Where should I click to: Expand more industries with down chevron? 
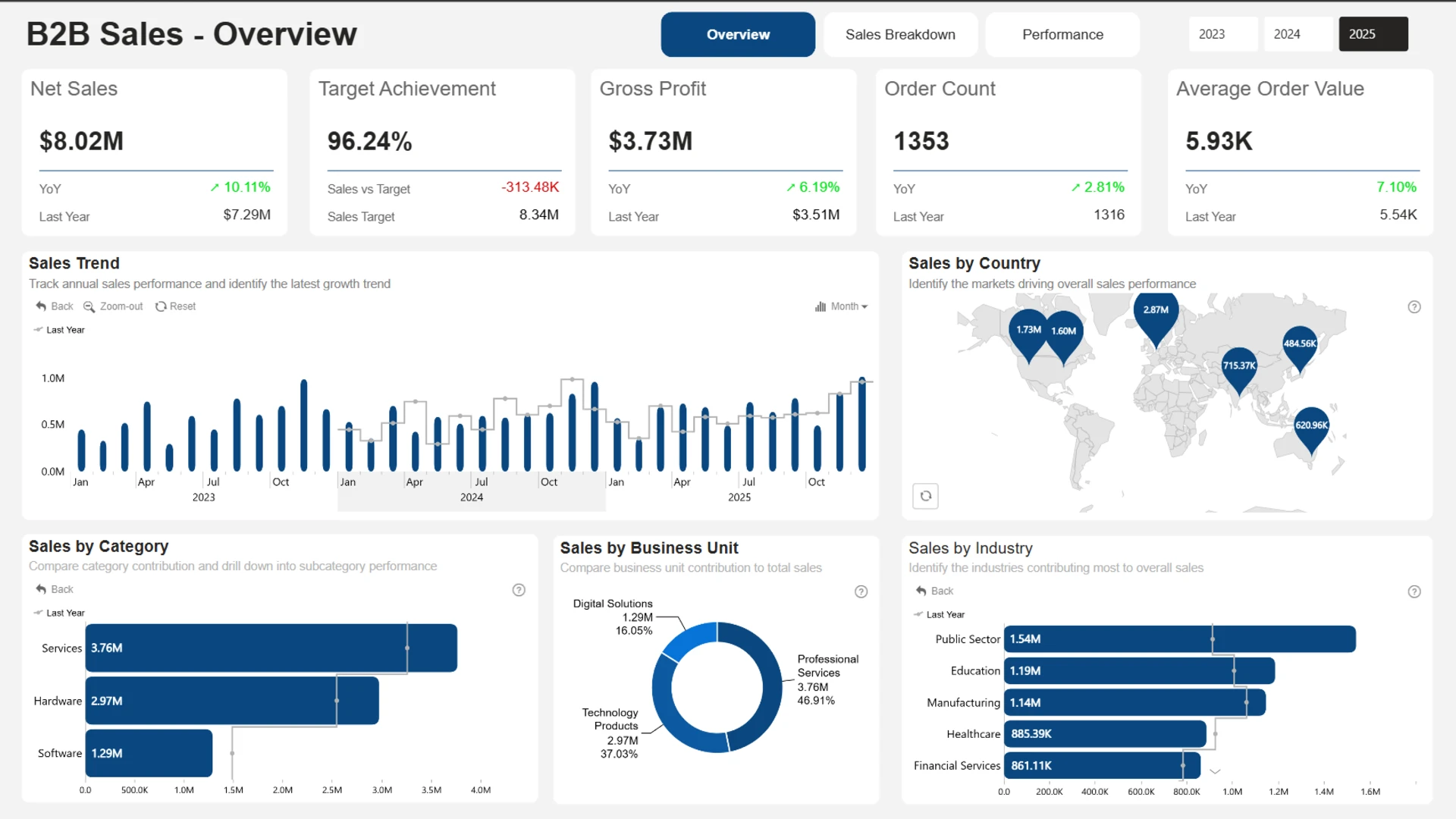point(1215,772)
